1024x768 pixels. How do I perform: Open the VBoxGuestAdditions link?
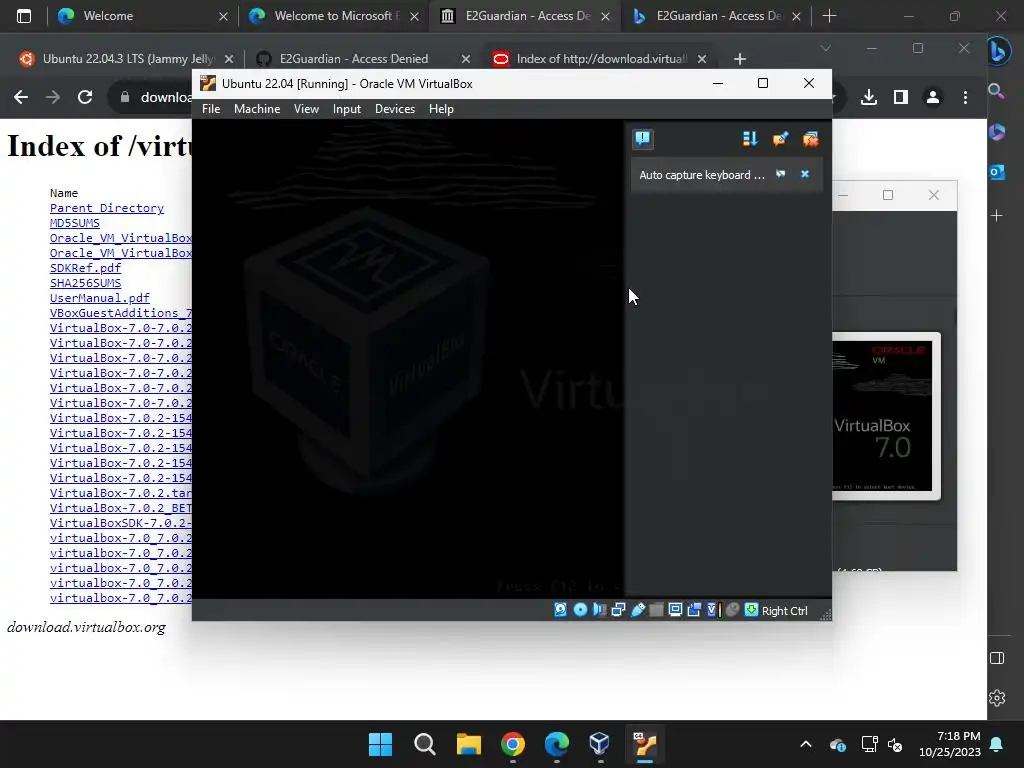(x=120, y=313)
